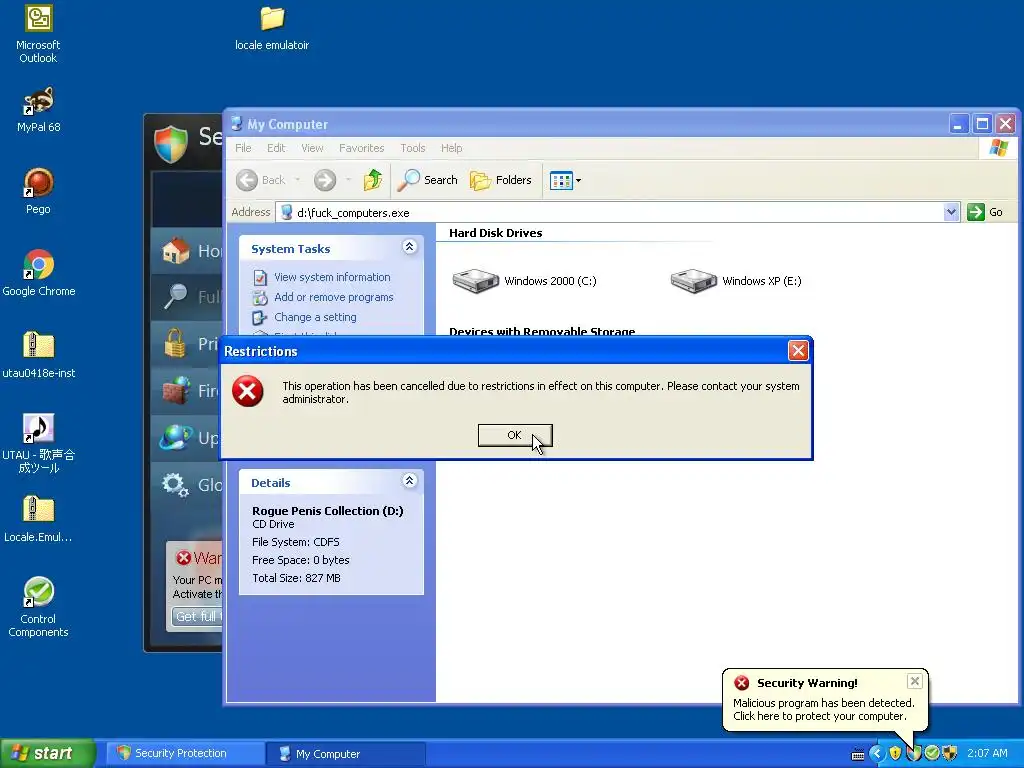Click View system information link
Screen dimensions: 1024x768
pos(332,277)
